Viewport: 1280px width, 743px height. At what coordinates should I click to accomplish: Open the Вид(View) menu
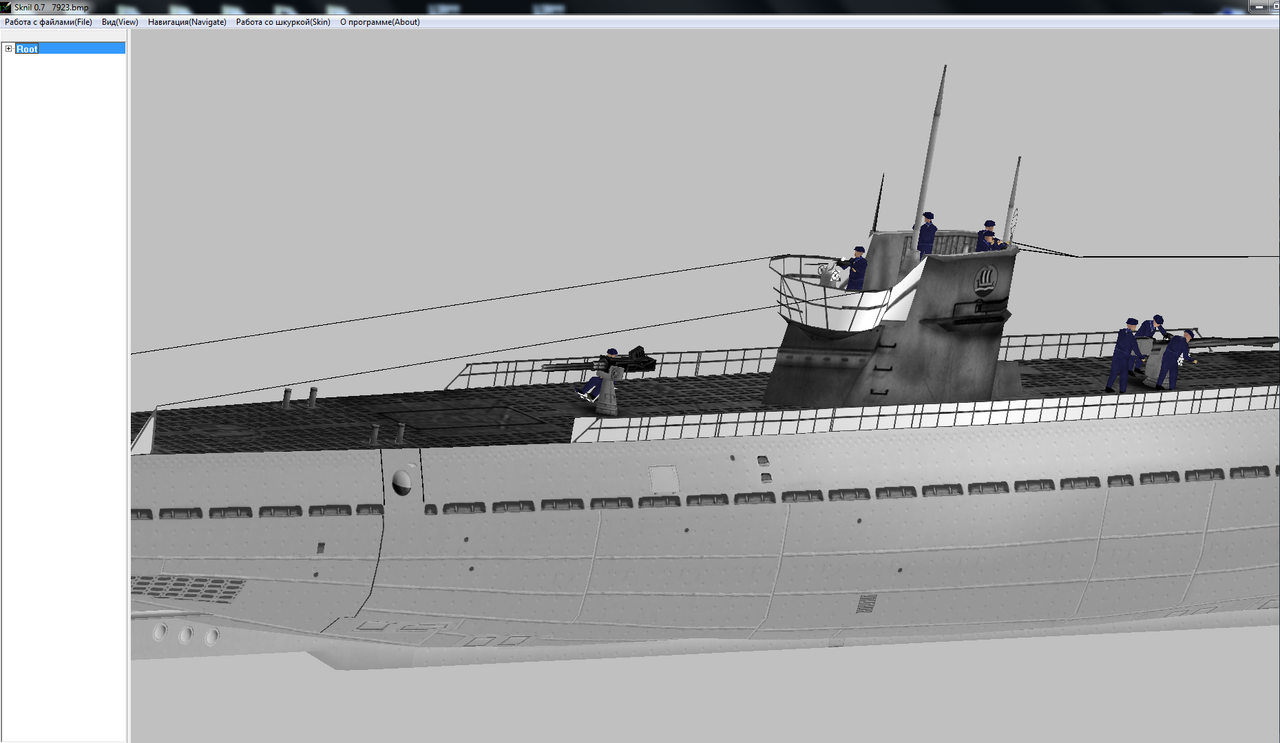[x=119, y=21]
